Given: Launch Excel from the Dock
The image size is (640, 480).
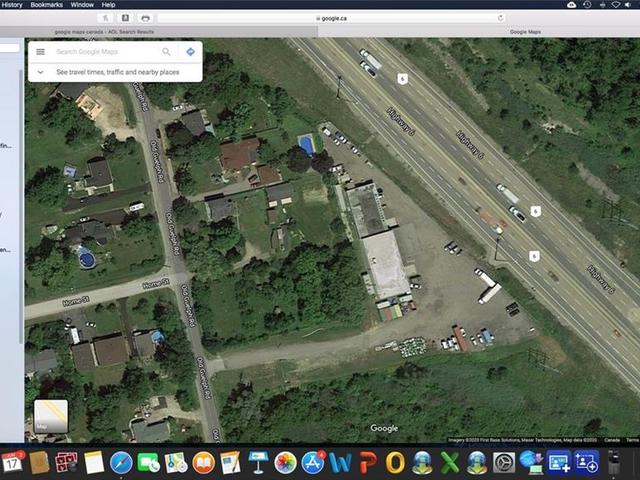Looking at the screenshot, I should tap(450, 463).
